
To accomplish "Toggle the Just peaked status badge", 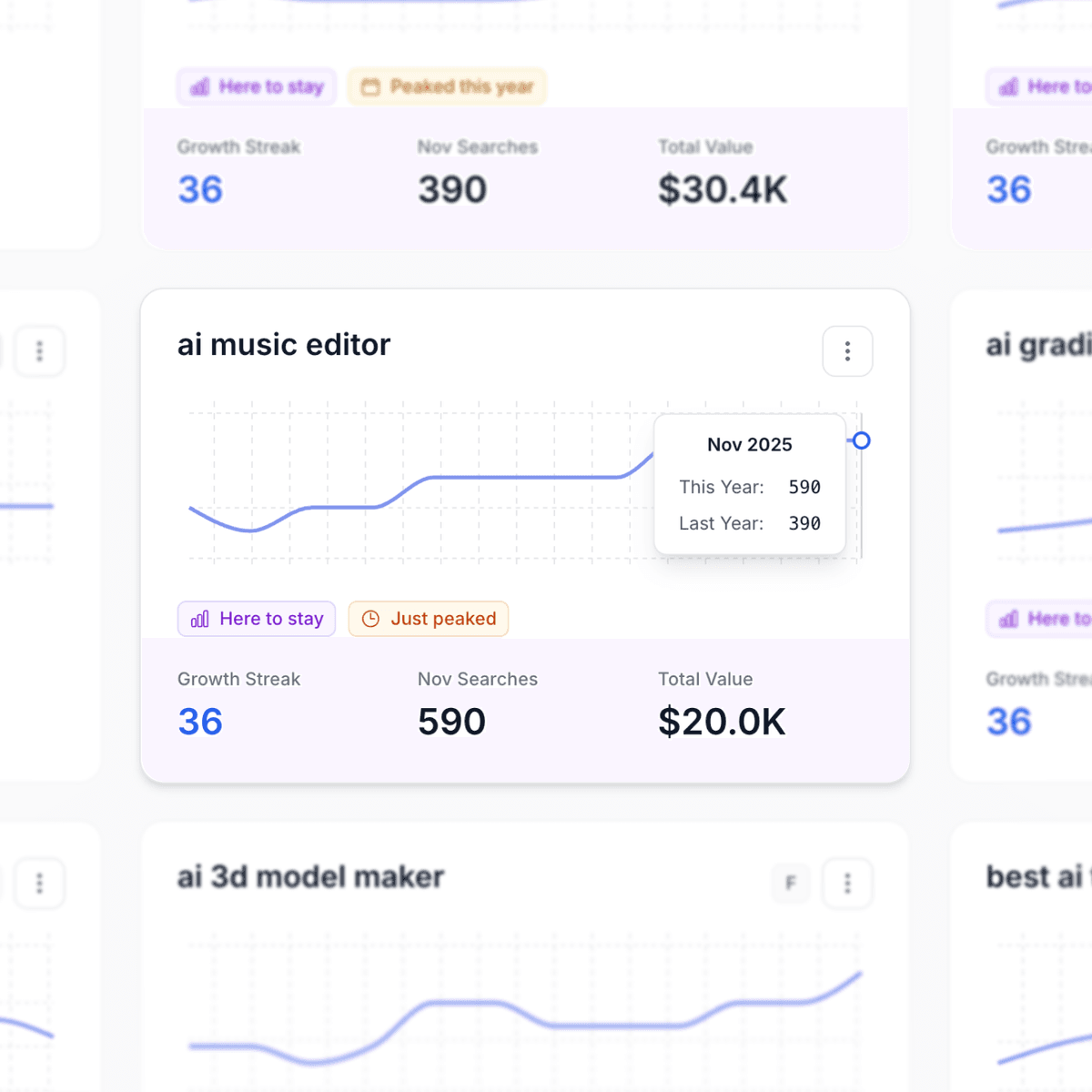I will click(x=429, y=619).
